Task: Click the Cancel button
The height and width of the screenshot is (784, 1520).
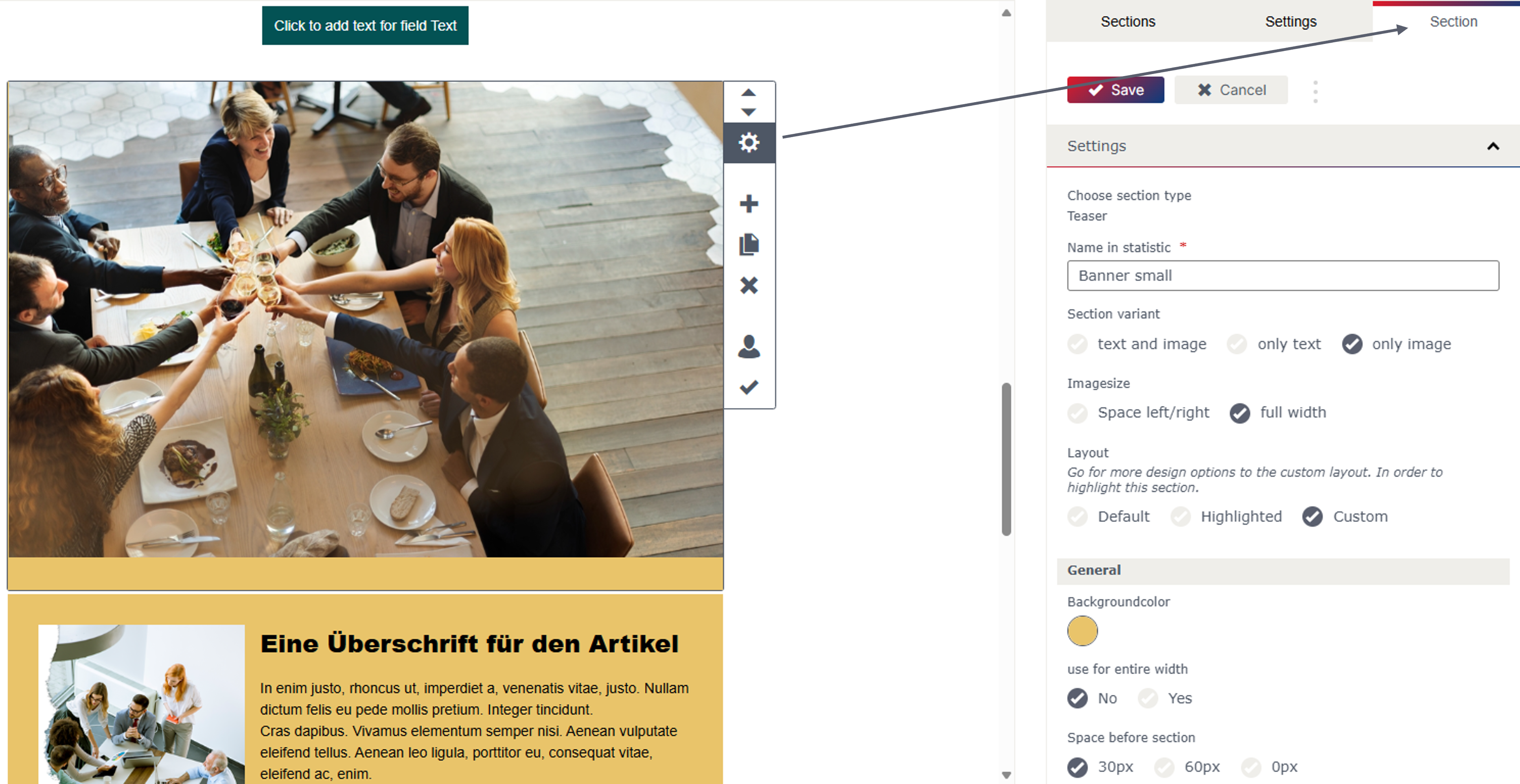Action: tap(1231, 90)
